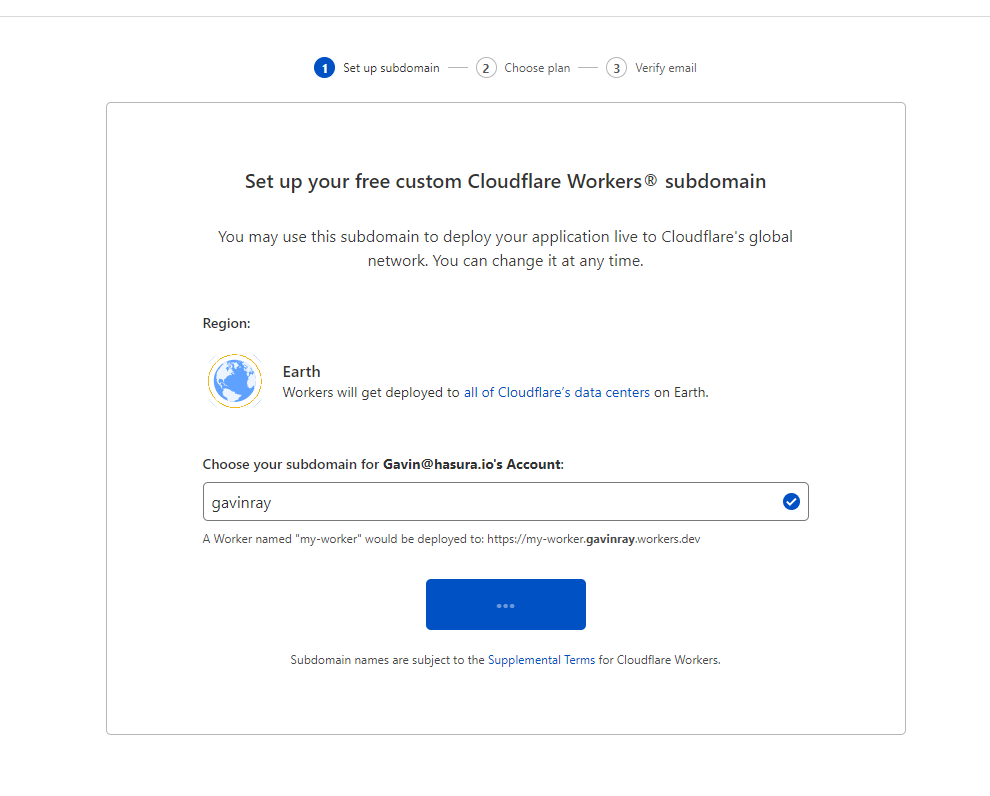Click inside the subdomain text input field
Viewport: 990px width, 796px height.
(450, 501)
